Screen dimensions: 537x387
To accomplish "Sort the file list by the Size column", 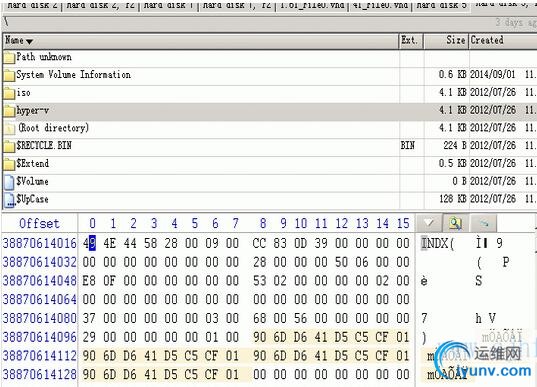I will tap(446, 41).
